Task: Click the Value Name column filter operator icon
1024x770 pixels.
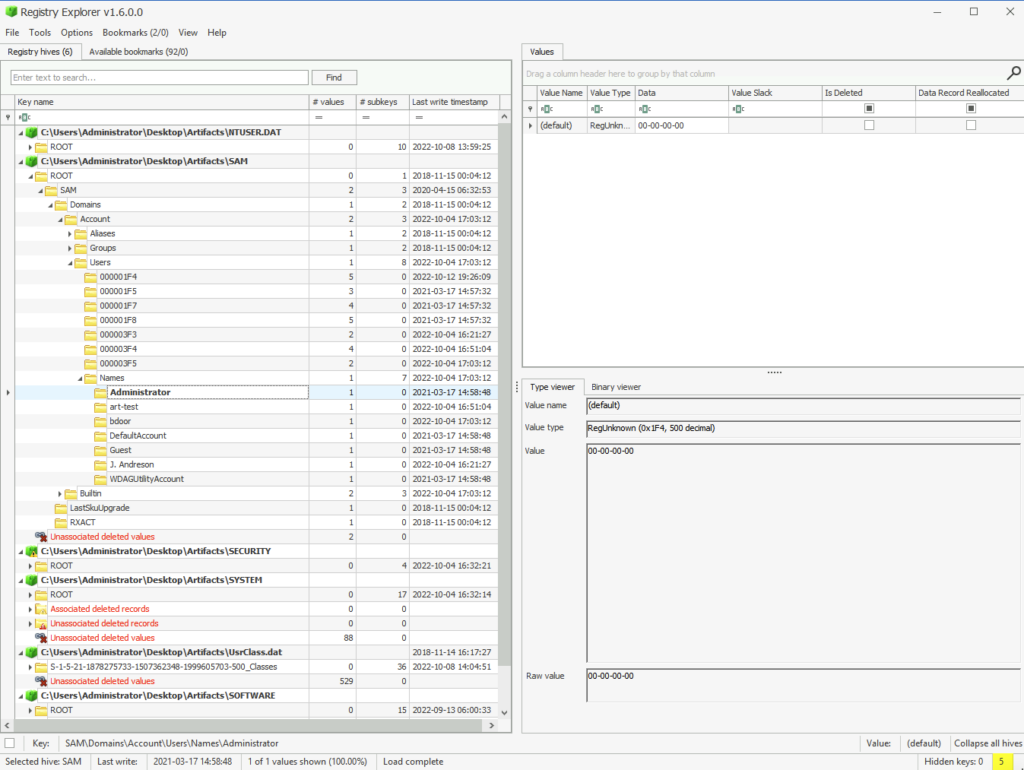Action: point(547,109)
